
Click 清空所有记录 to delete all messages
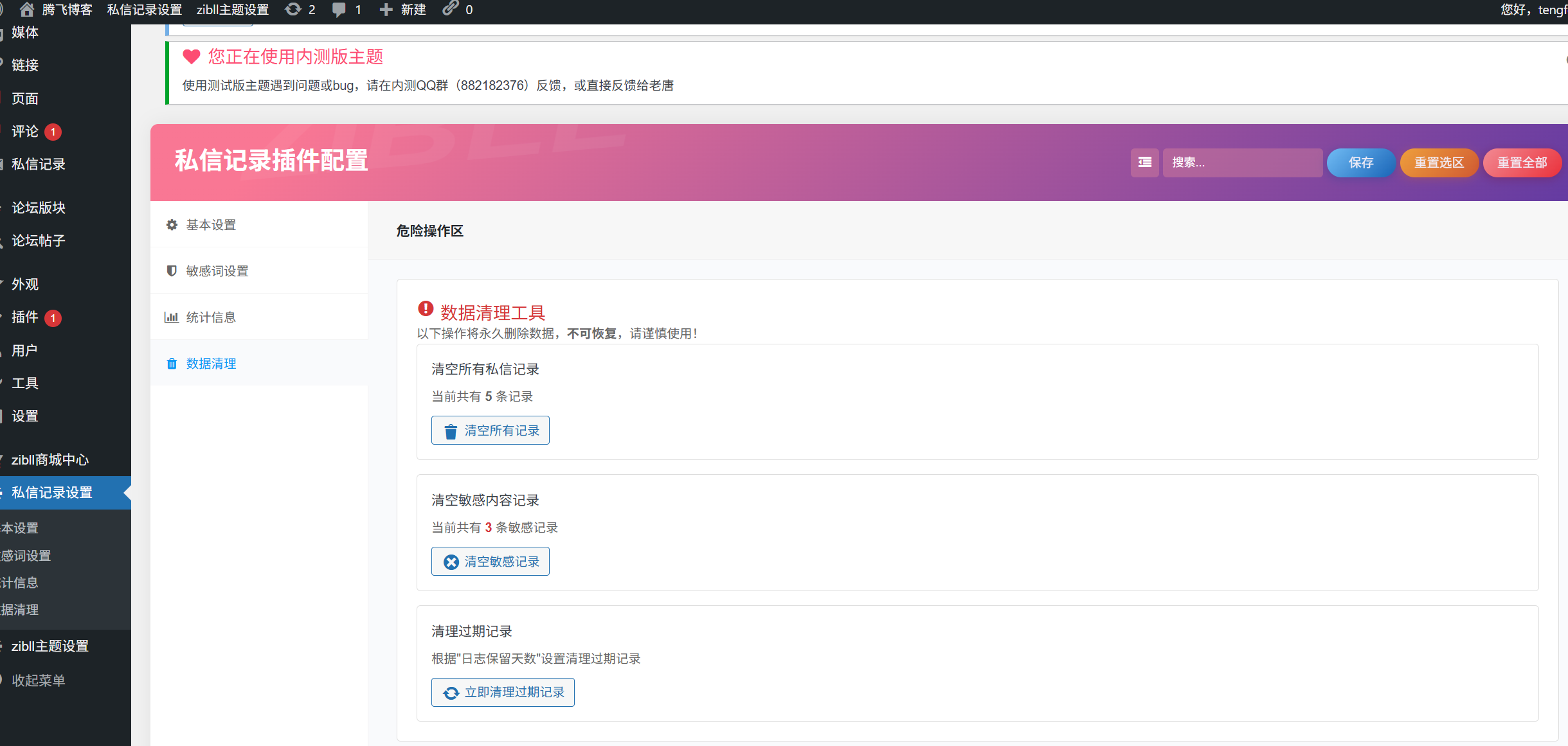(x=490, y=430)
